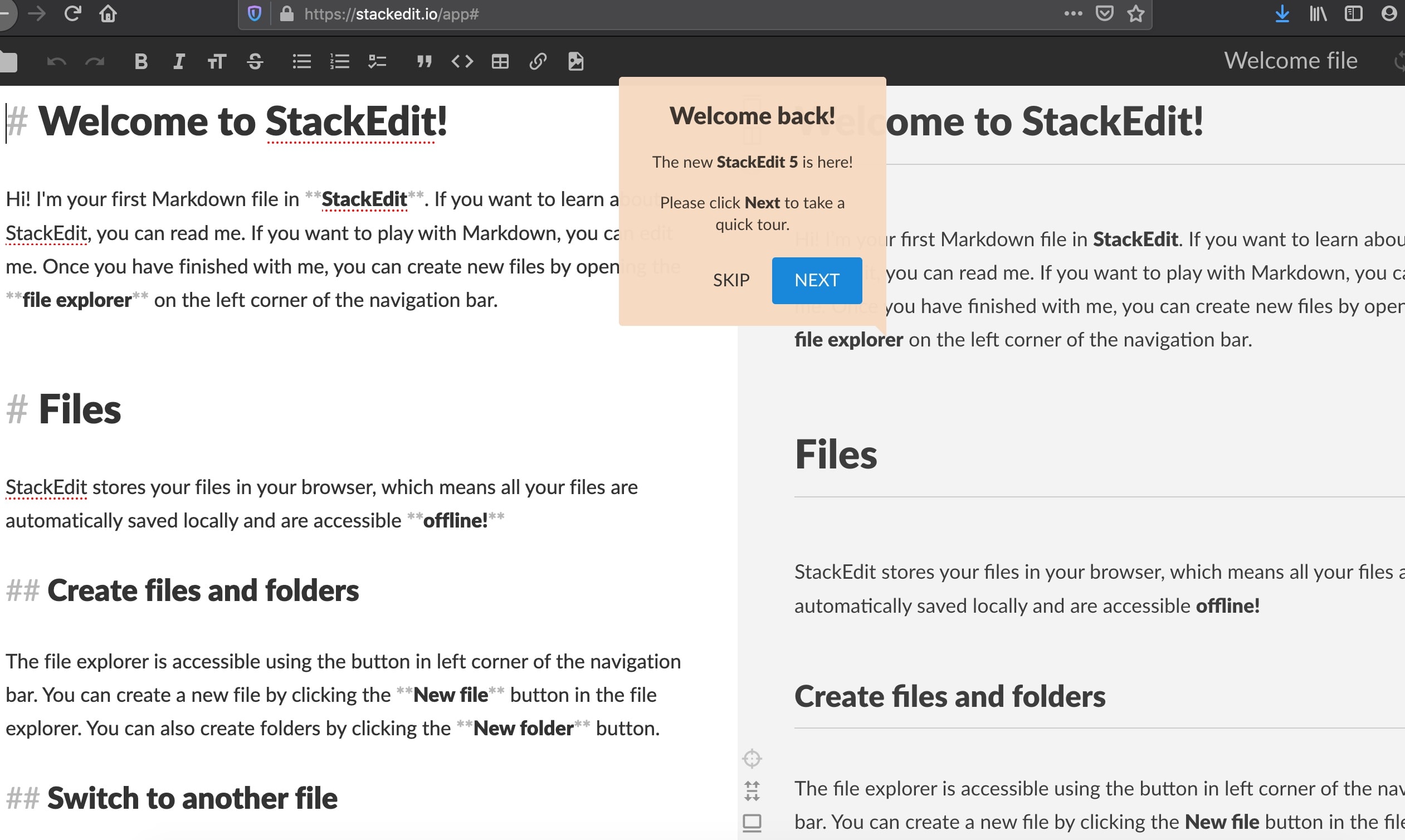Click the bold 'offline!' text in the editor

click(455, 520)
